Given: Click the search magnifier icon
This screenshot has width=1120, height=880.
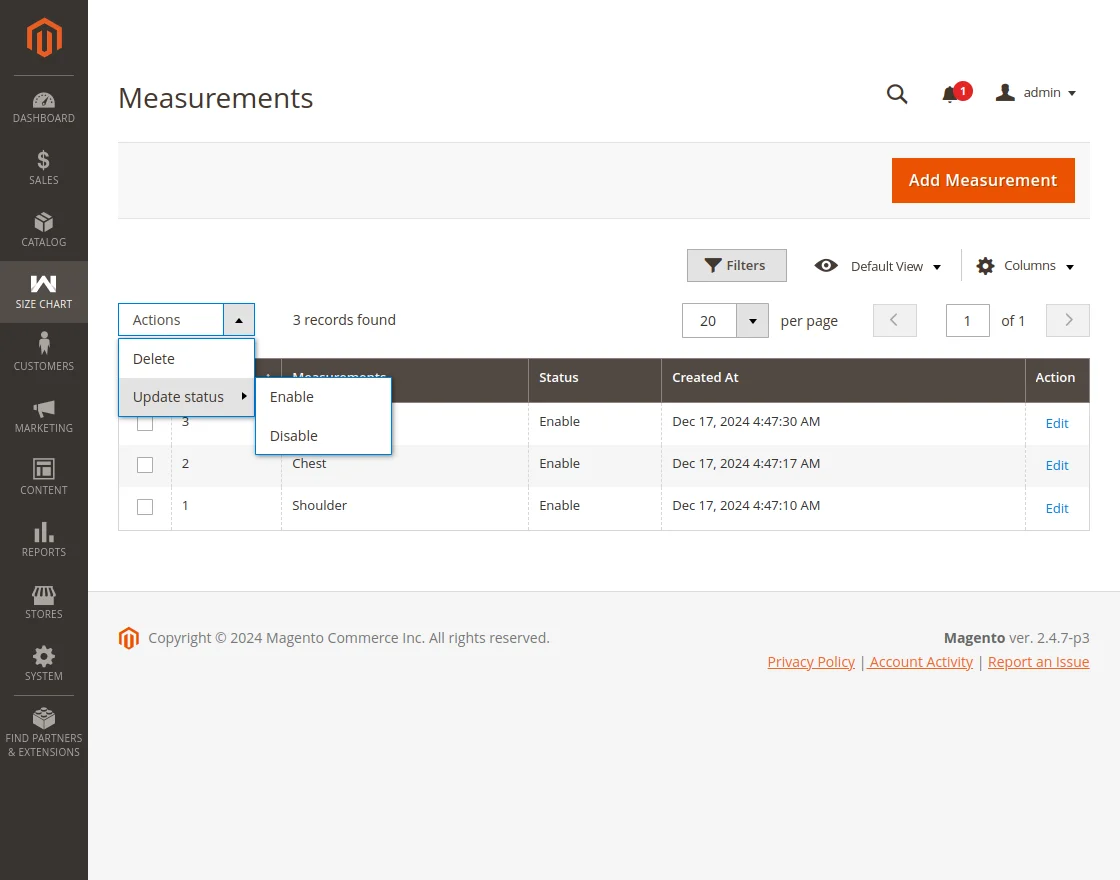Looking at the screenshot, I should click(x=897, y=94).
